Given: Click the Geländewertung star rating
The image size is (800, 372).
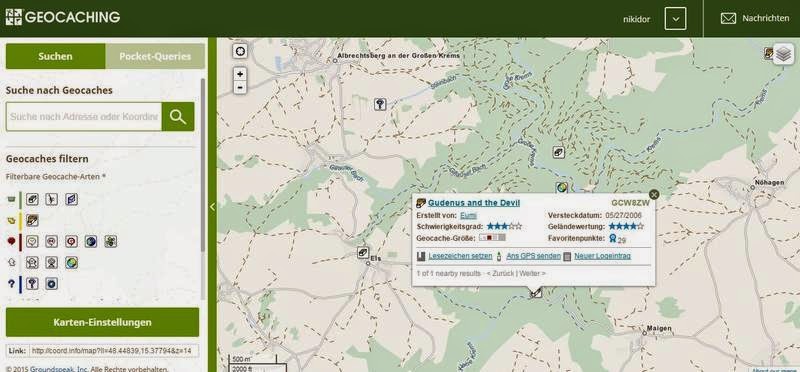Looking at the screenshot, I should [x=626, y=226].
